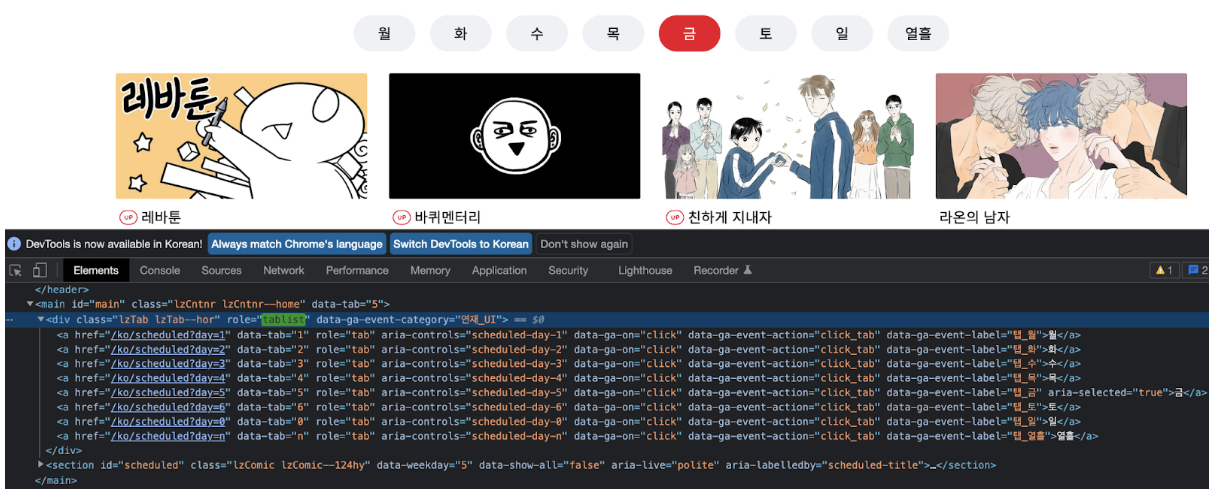Open the Console panel tab
Viewport: 1210px width, 490px height.
[x=160, y=270]
